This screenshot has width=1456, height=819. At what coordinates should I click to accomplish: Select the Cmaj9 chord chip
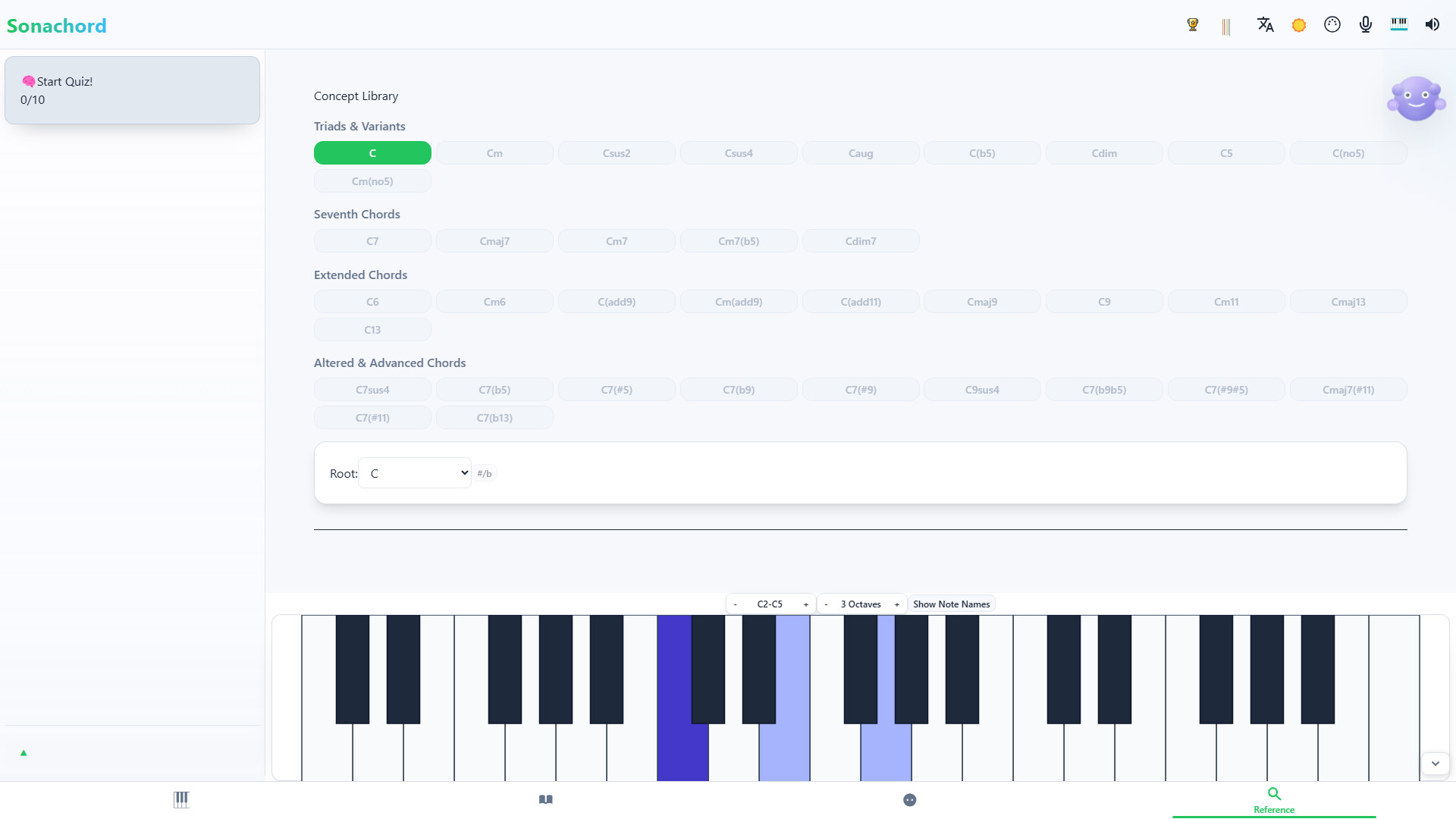point(982,302)
